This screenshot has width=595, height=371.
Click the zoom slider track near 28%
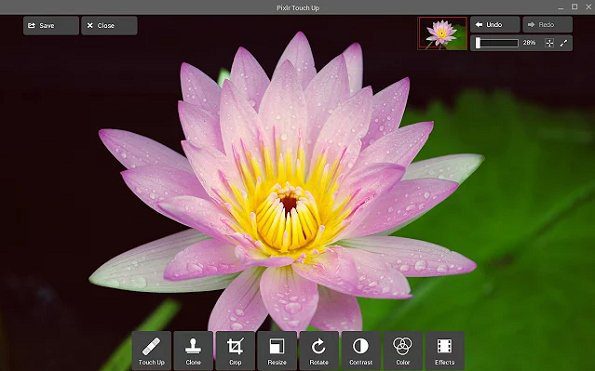click(x=497, y=43)
